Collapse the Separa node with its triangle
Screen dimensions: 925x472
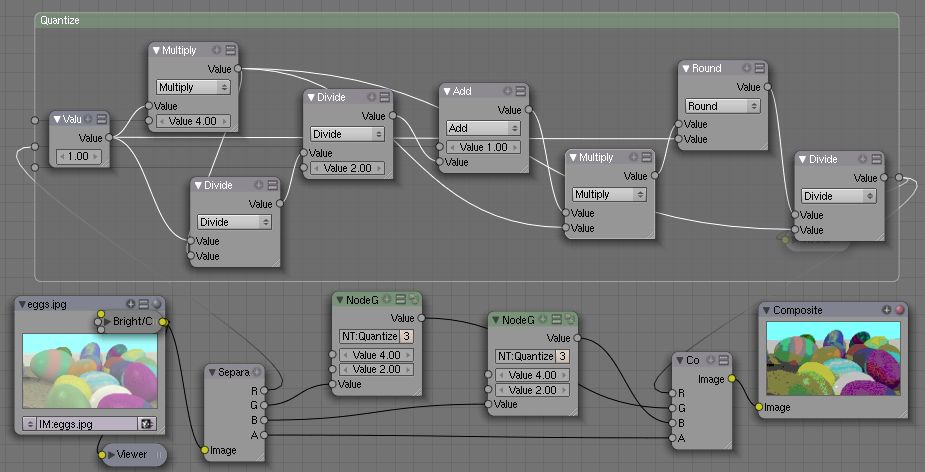click(213, 372)
